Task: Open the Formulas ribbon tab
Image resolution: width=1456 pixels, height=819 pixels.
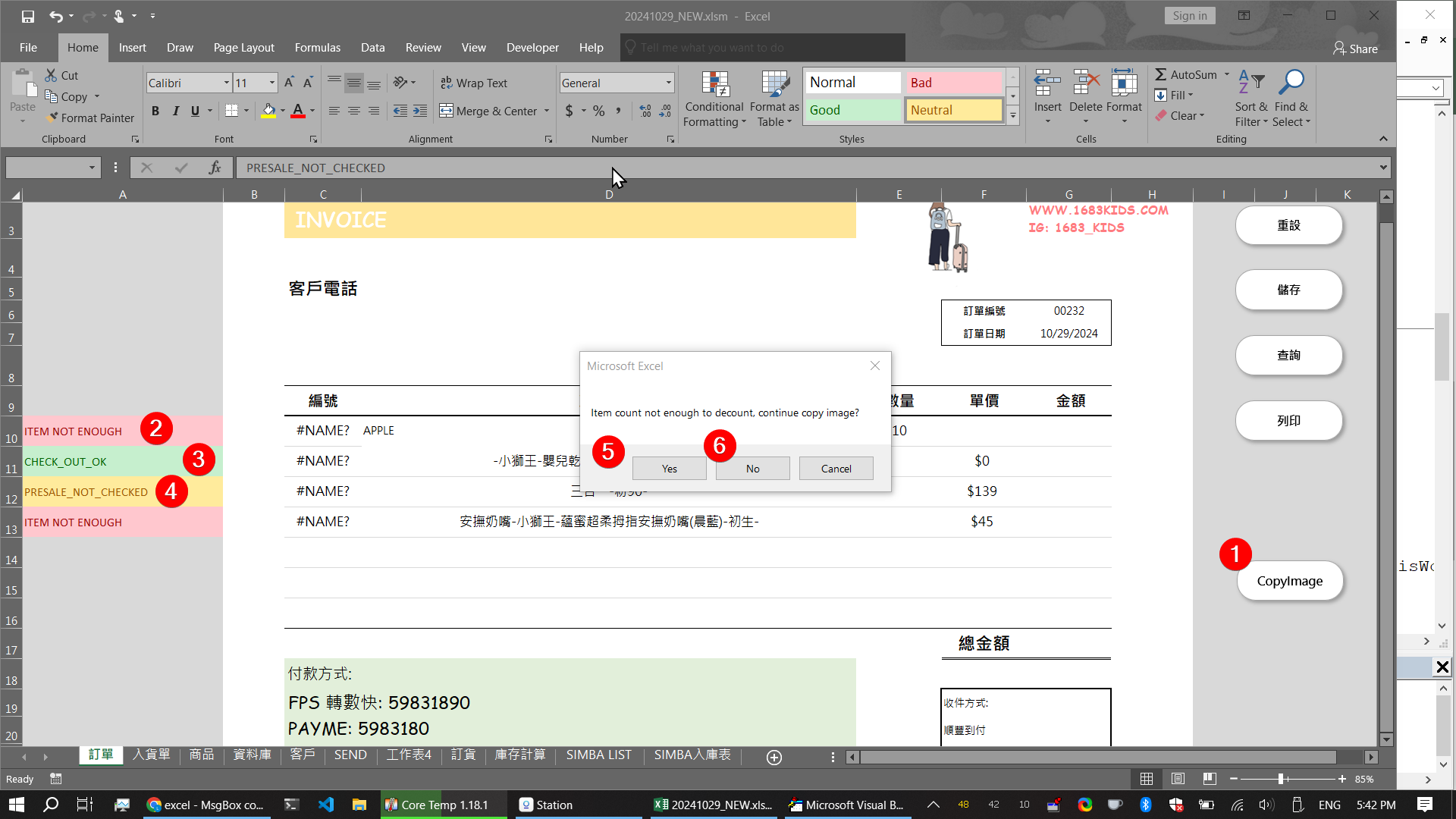Action: point(317,47)
